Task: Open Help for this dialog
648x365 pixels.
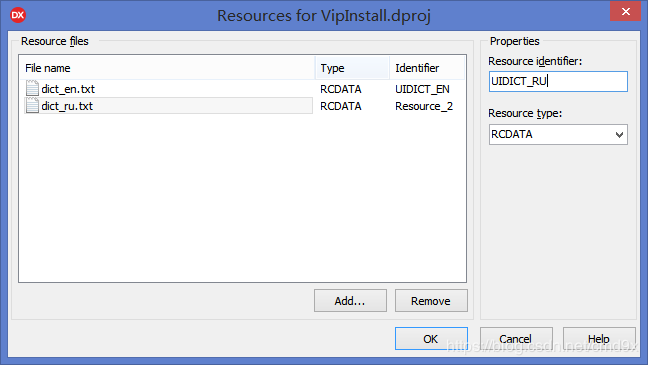Action: (x=599, y=339)
